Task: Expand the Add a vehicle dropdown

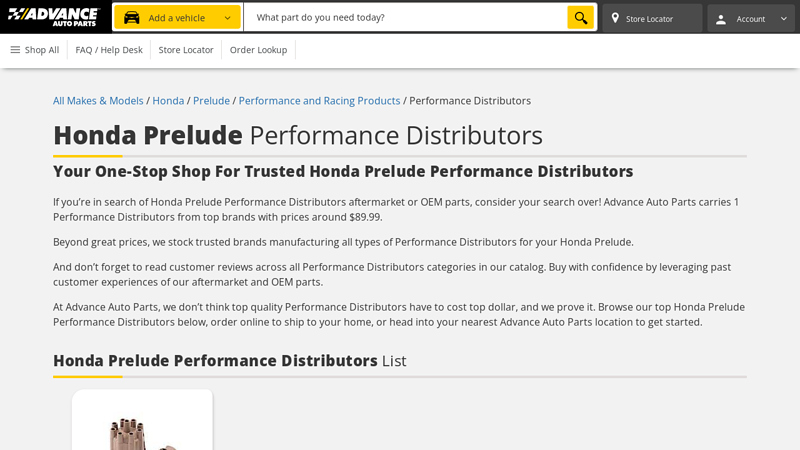Action: 227,18
